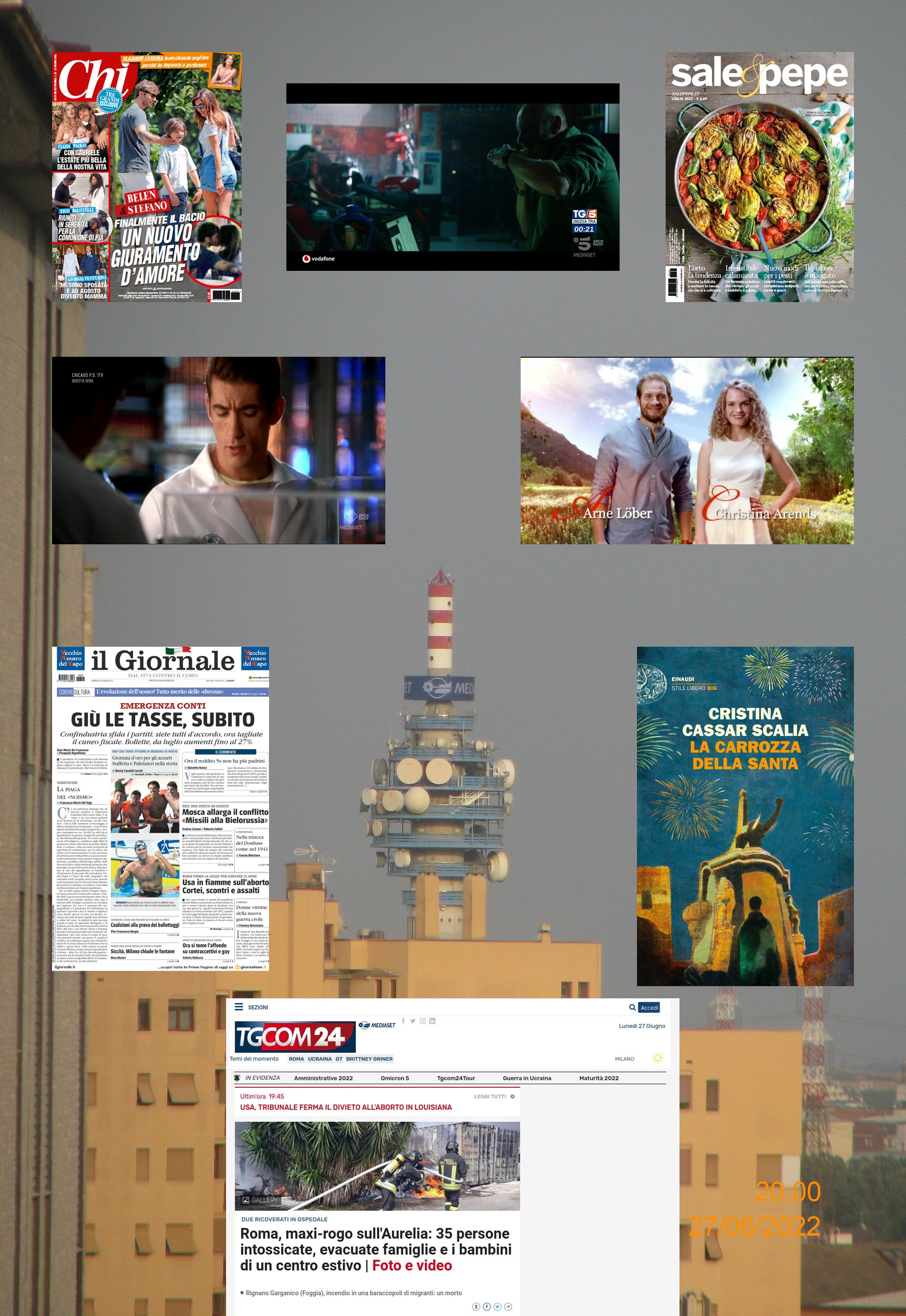
Task: Click the search magnifier icon on TGCOM24
Action: pyautogui.click(x=632, y=1007)
